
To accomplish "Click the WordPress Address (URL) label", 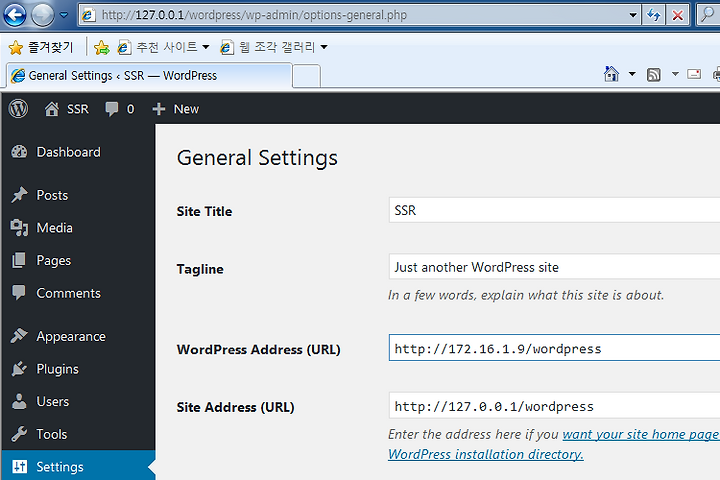I will click(x=259, y=350).
